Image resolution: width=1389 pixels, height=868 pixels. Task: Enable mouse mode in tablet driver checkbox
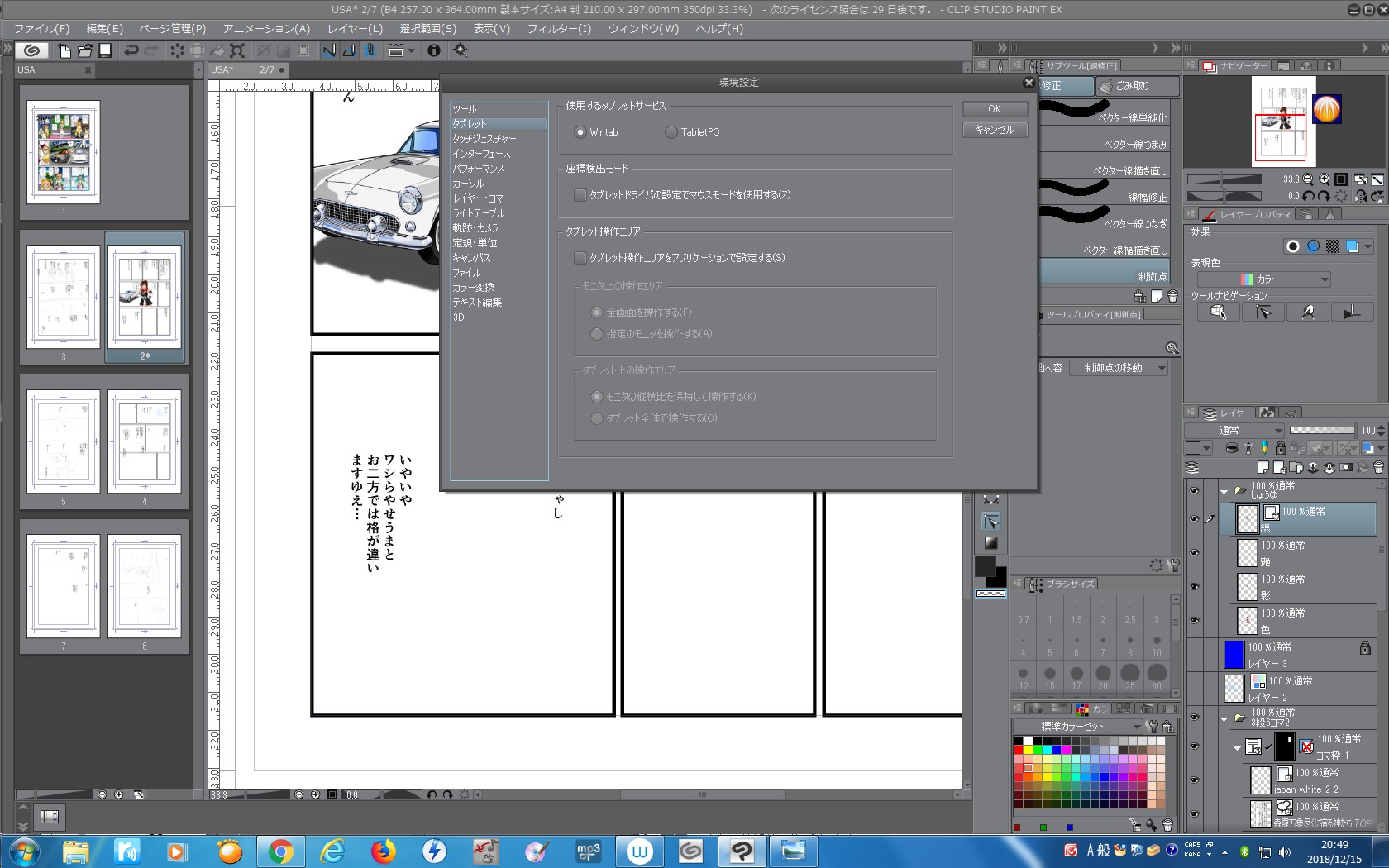[x=580, y=195]
